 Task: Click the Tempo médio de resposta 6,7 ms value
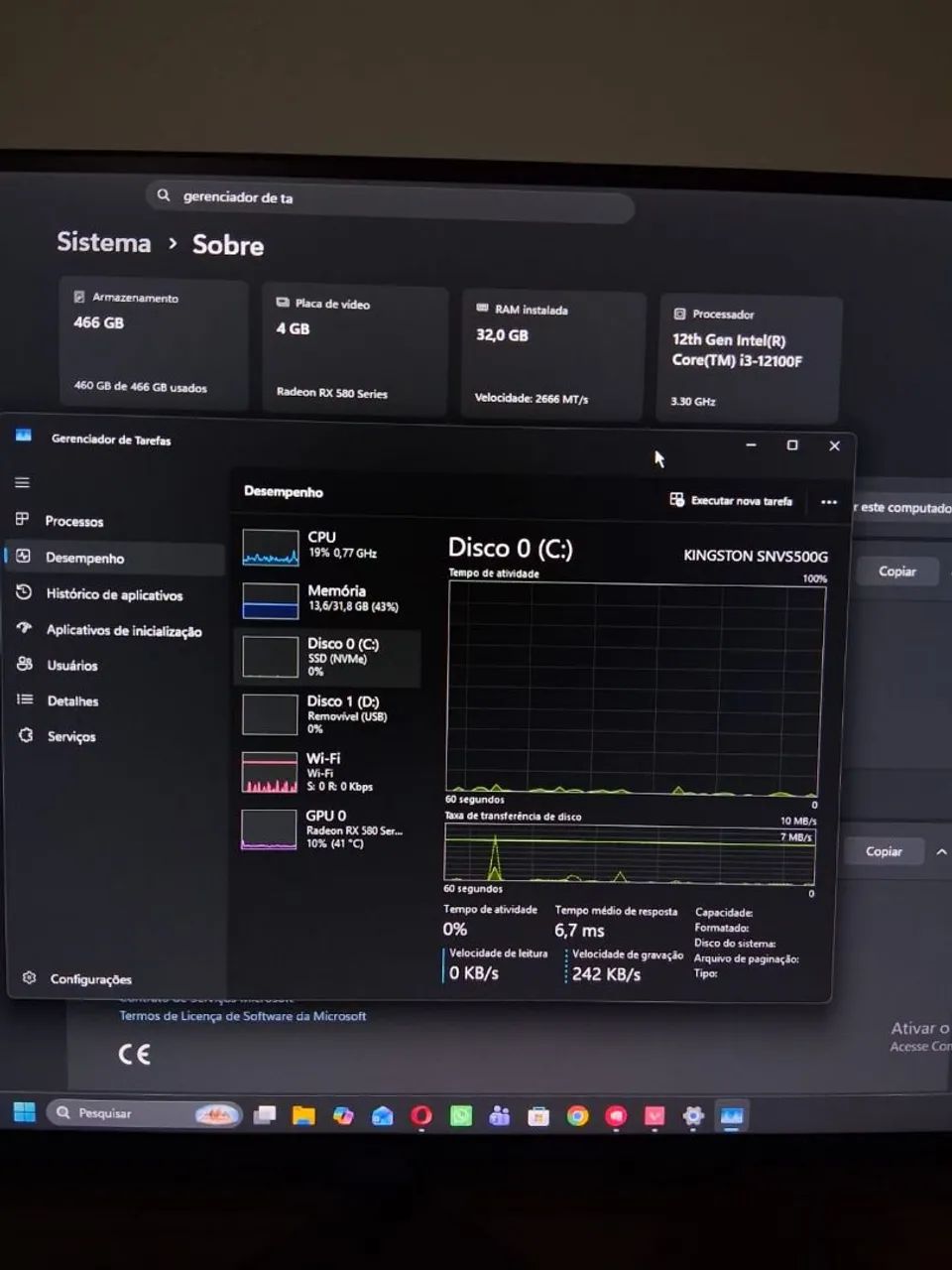(x=579, y=931)
